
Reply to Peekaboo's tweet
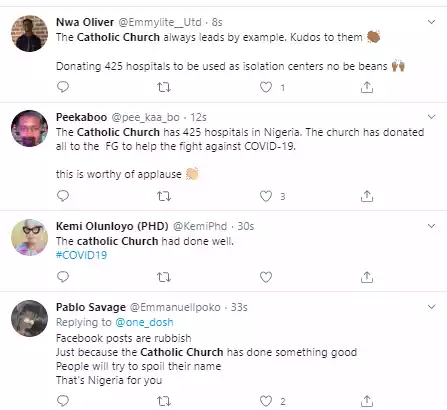tap(63, 196)
